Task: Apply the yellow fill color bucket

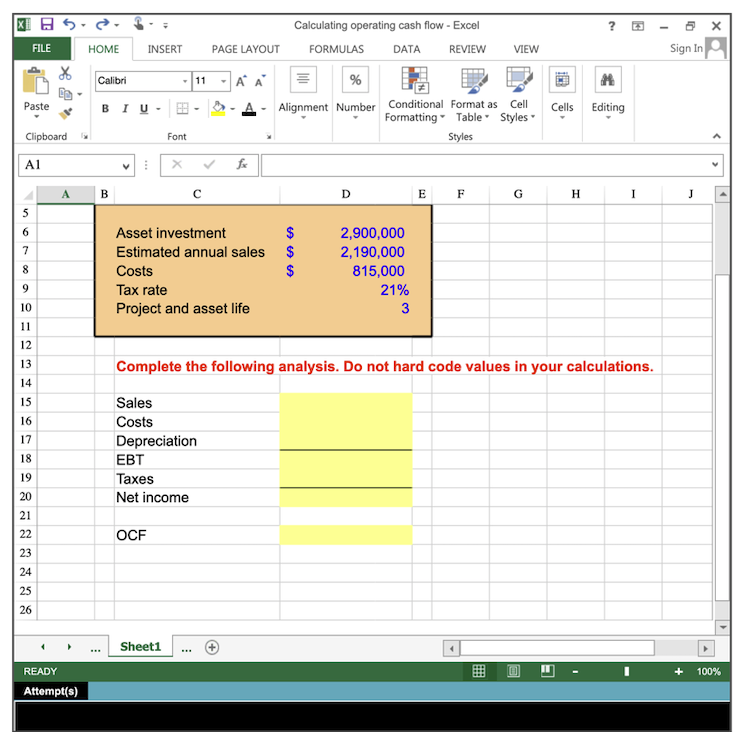Action: (219, 109)
